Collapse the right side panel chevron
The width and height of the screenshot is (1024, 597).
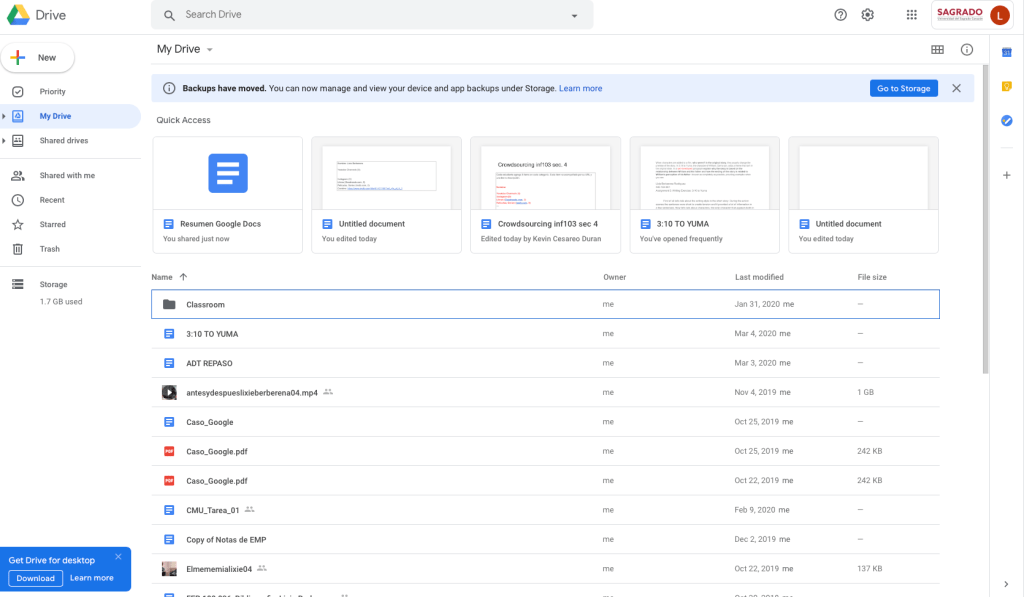[1006, 584]
